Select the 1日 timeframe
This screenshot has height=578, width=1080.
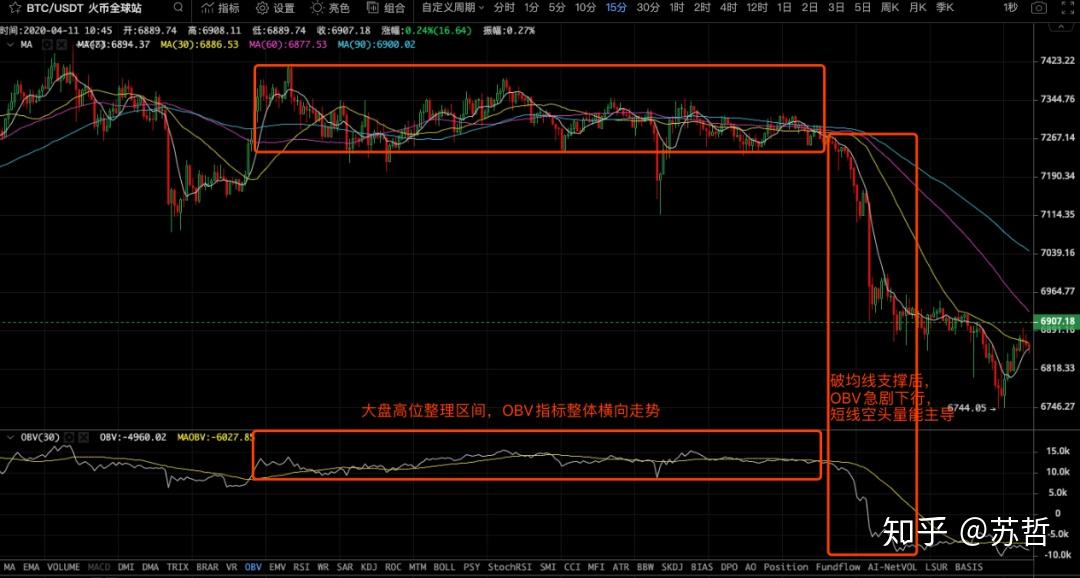tap(784, 8)
